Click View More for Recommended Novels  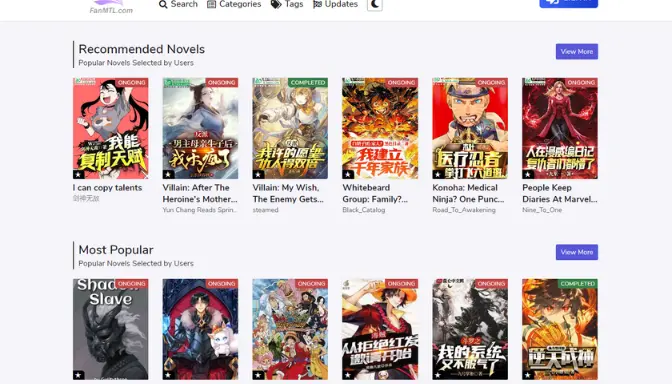tap(577, 51)
